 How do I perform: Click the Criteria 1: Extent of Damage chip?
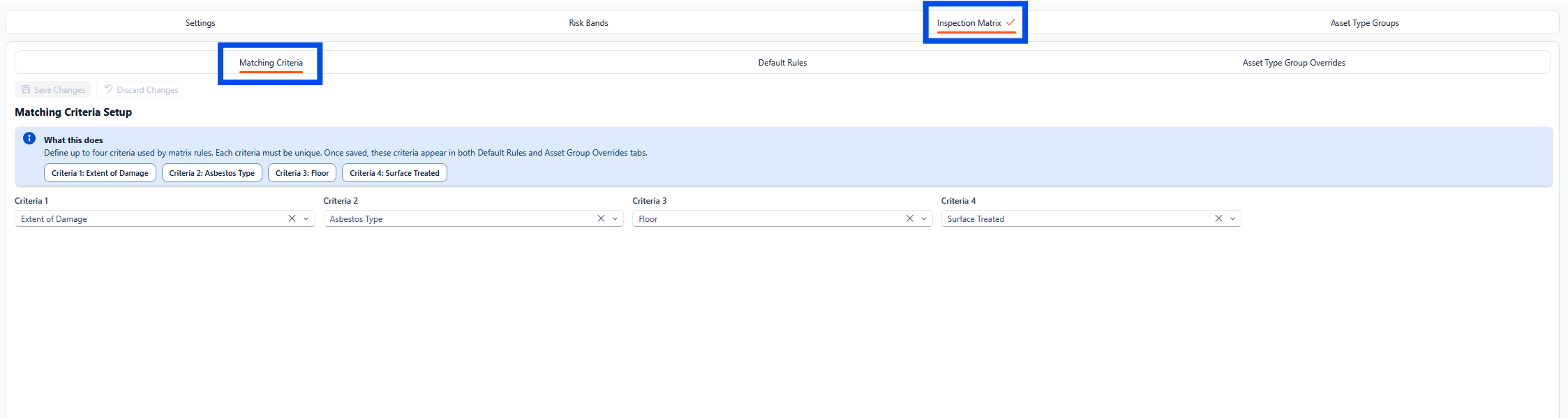coord(100,173)
